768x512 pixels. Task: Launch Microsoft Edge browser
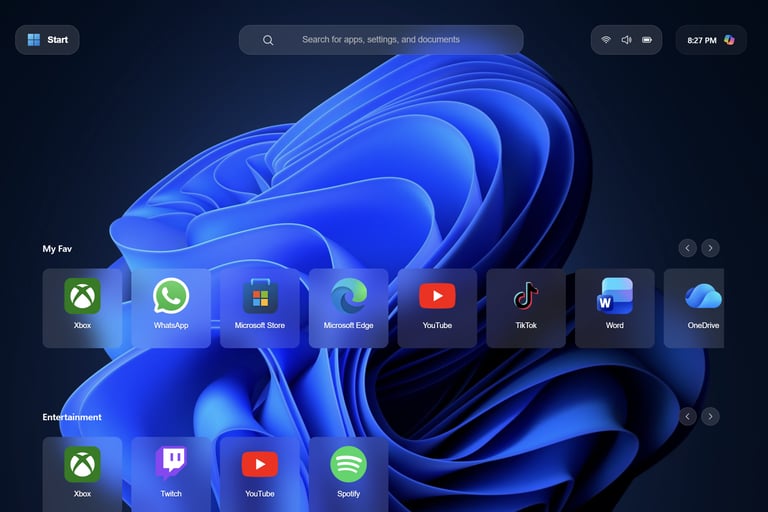[x=348, y=308]
